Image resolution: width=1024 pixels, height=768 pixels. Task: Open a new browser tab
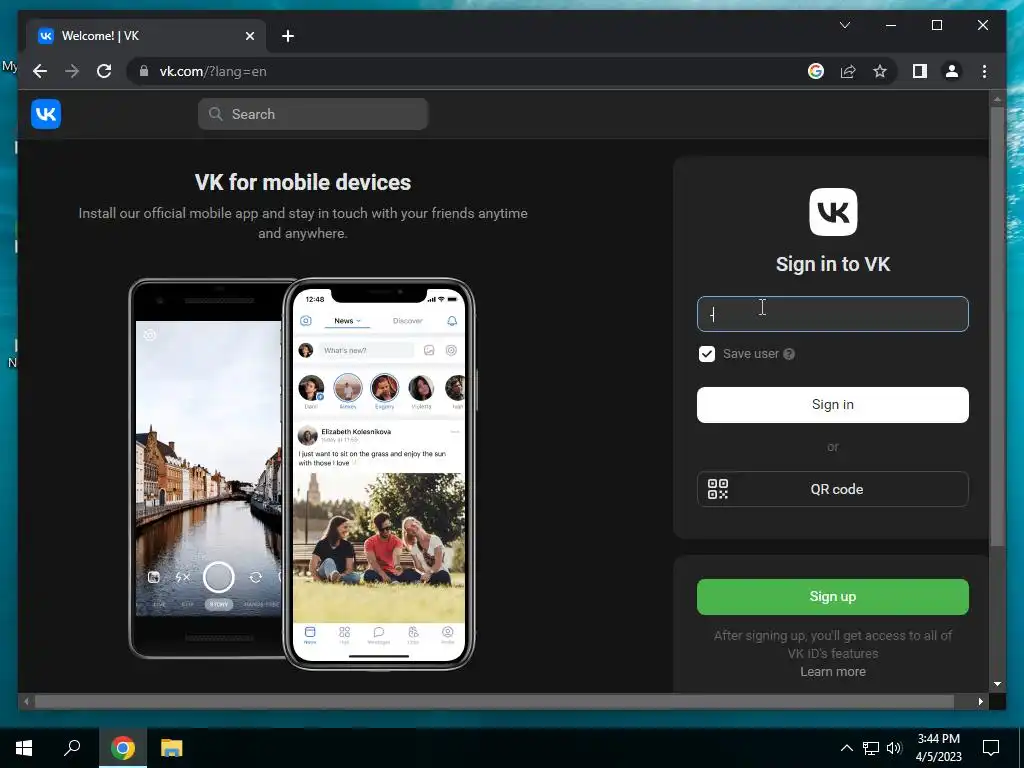pyautogui.click(x=288, y=36)
